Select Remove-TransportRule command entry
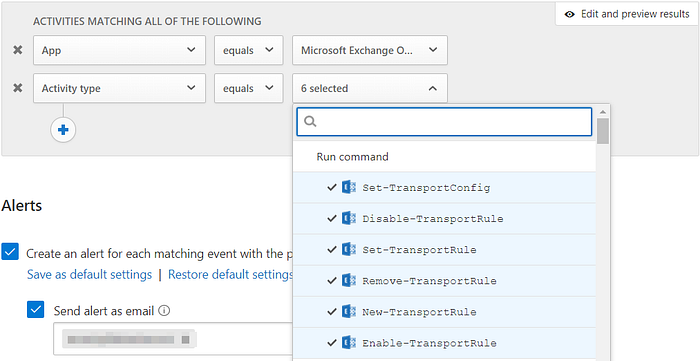 point(444,281)
